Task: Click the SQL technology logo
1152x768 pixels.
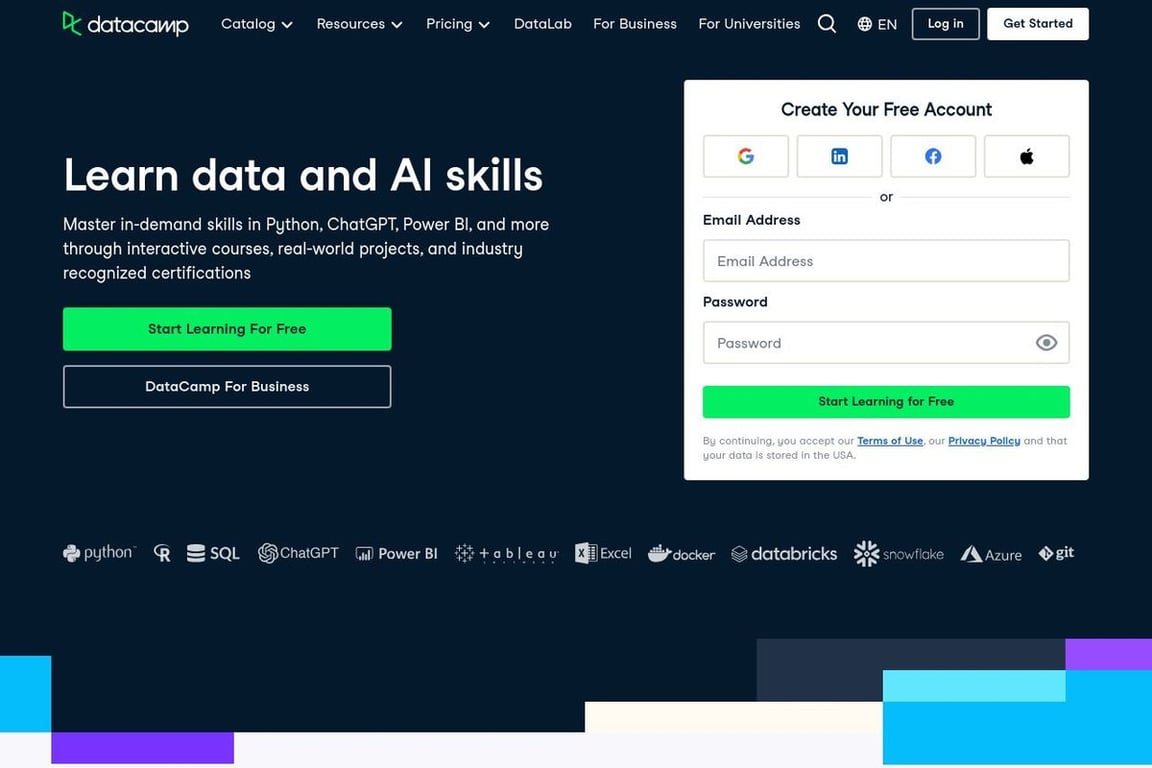Action: point(213,553)
